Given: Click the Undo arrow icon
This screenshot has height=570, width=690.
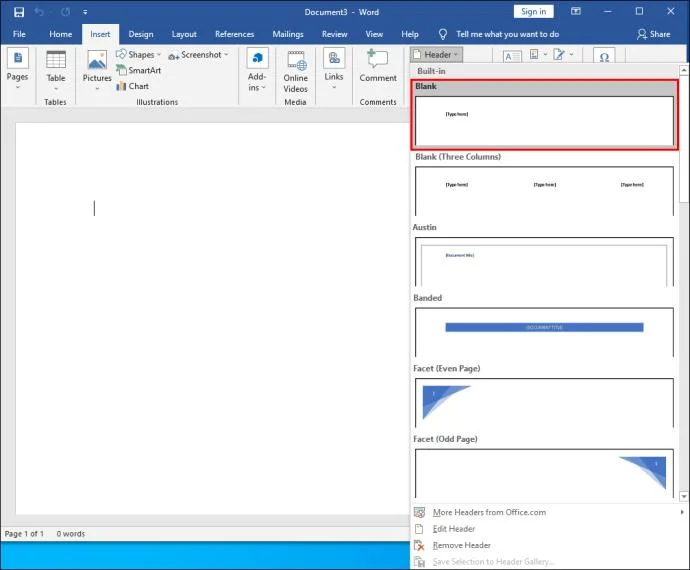Looking at the screenshot, I should coord(39,12).
